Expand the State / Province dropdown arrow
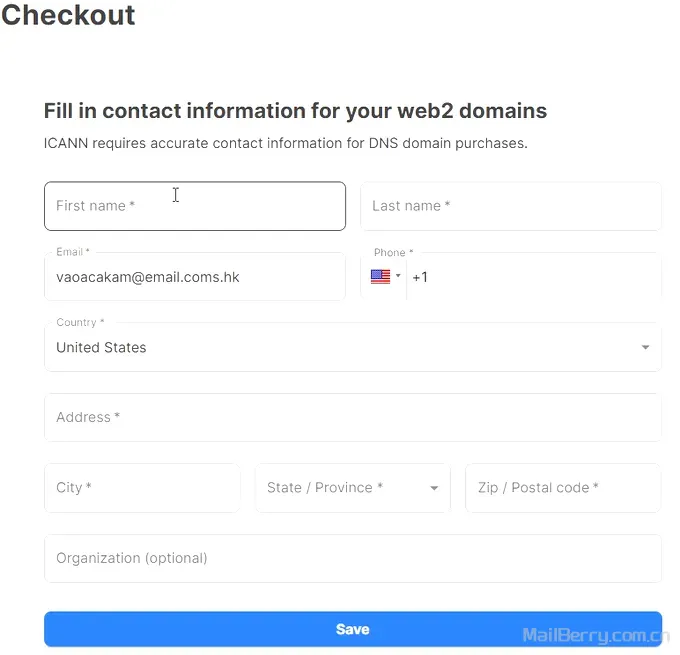 tap(434, 488)
